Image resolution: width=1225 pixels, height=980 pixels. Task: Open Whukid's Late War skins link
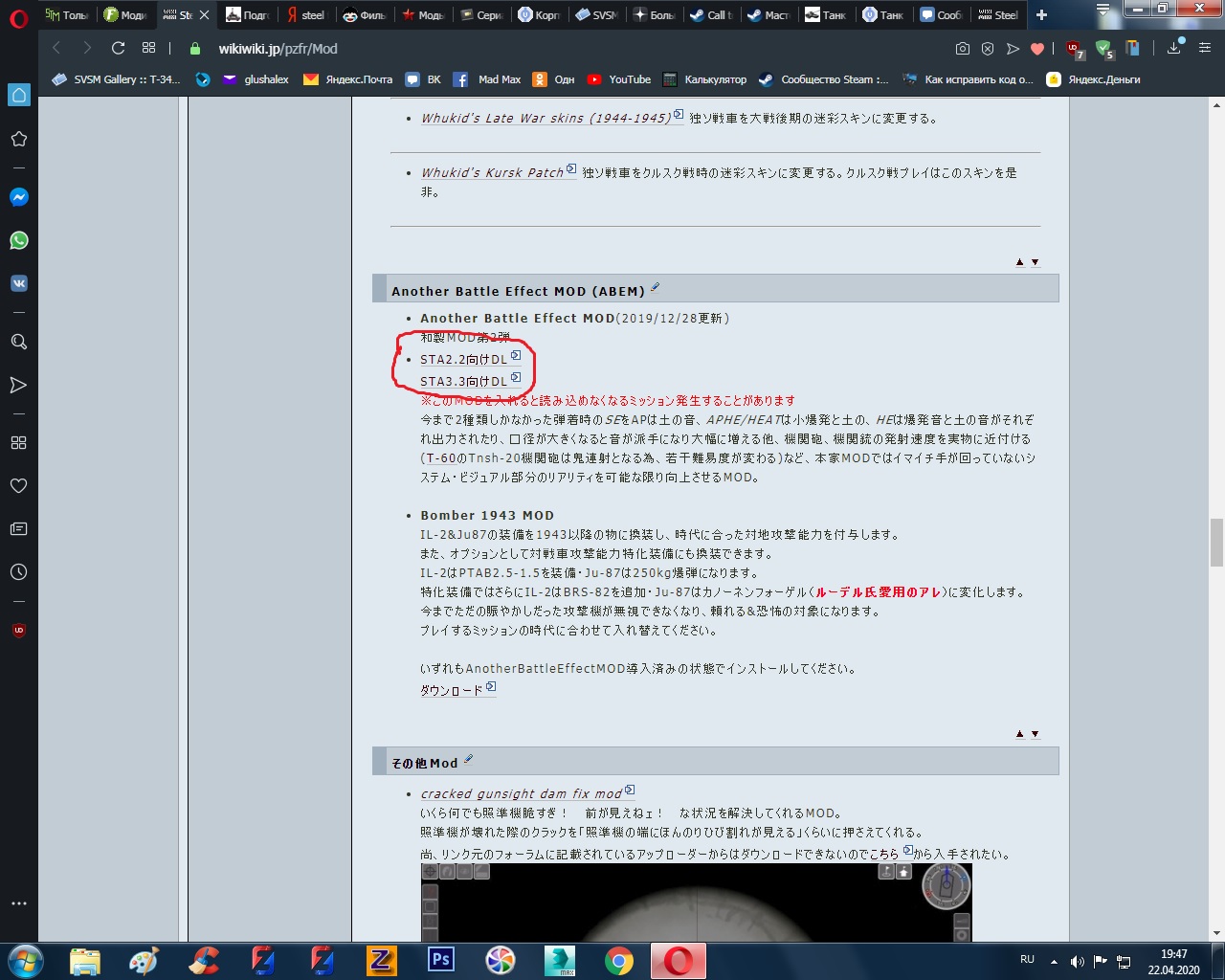pos(546,118)
